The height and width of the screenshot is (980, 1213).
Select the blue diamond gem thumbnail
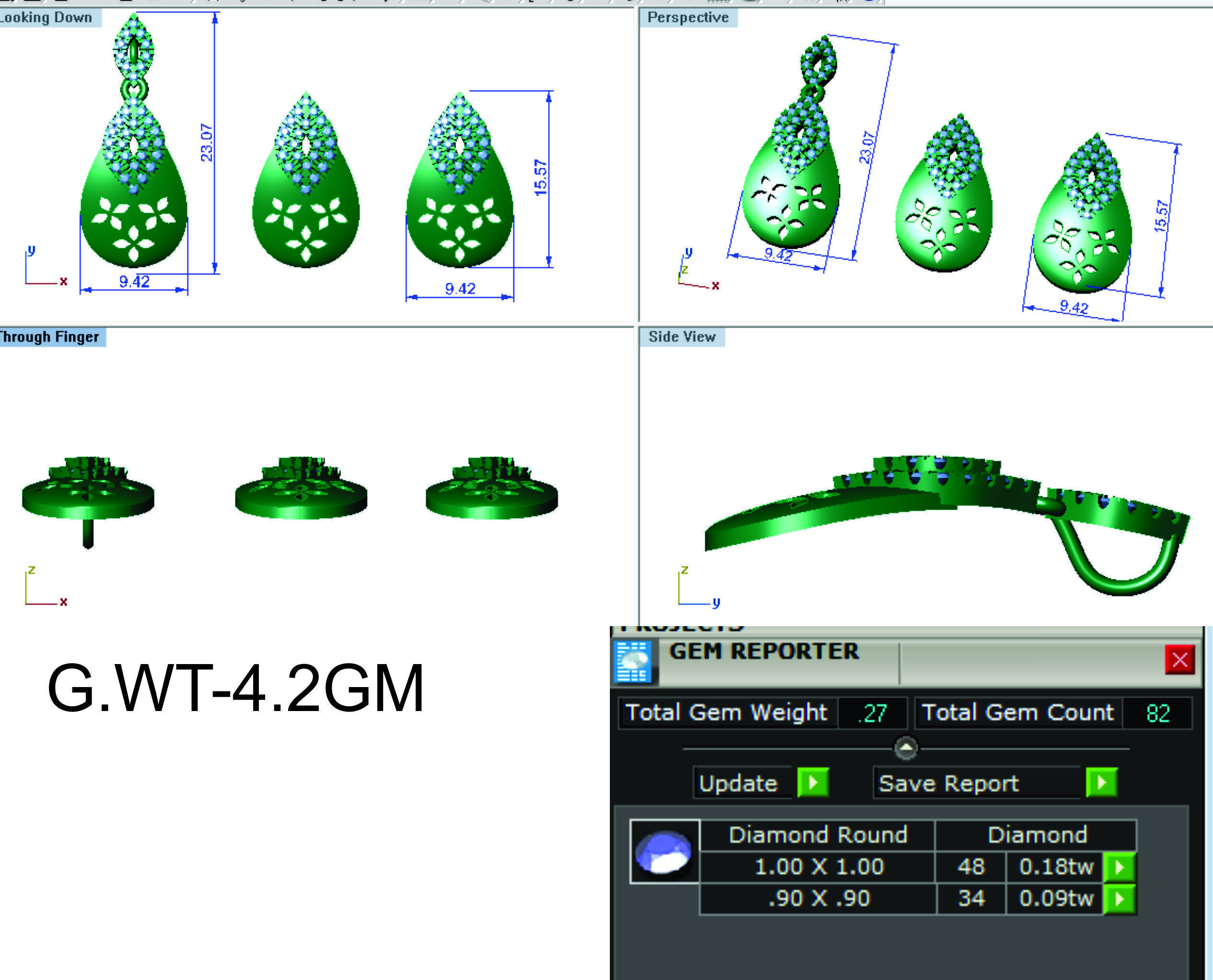point(665,852)
